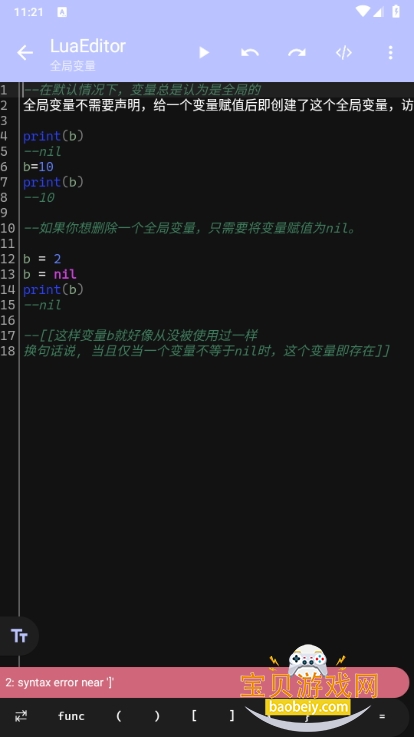
Task: Insert an opening parenthesis from symbol bar
Action: (118, 716)
